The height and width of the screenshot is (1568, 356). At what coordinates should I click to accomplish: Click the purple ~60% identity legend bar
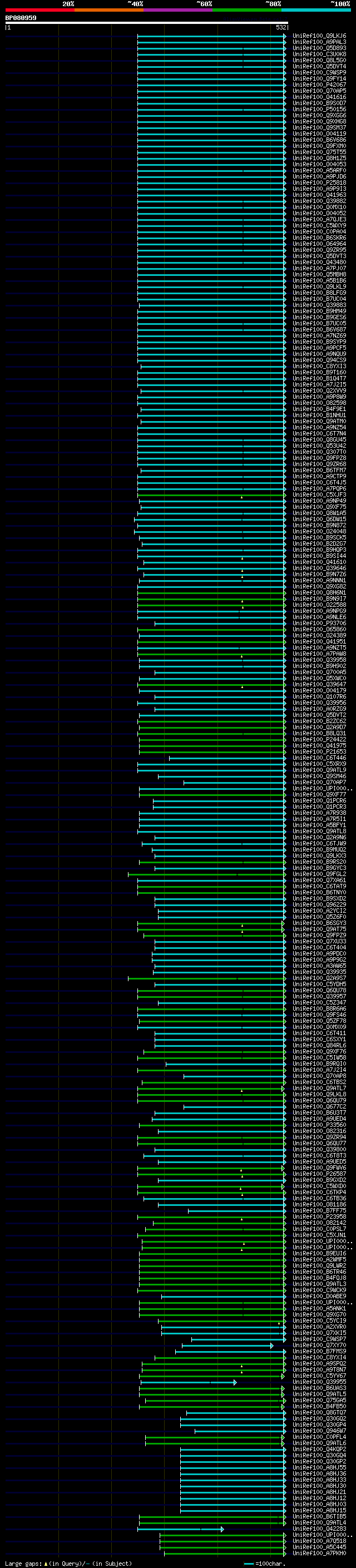[x=177, y=10]
